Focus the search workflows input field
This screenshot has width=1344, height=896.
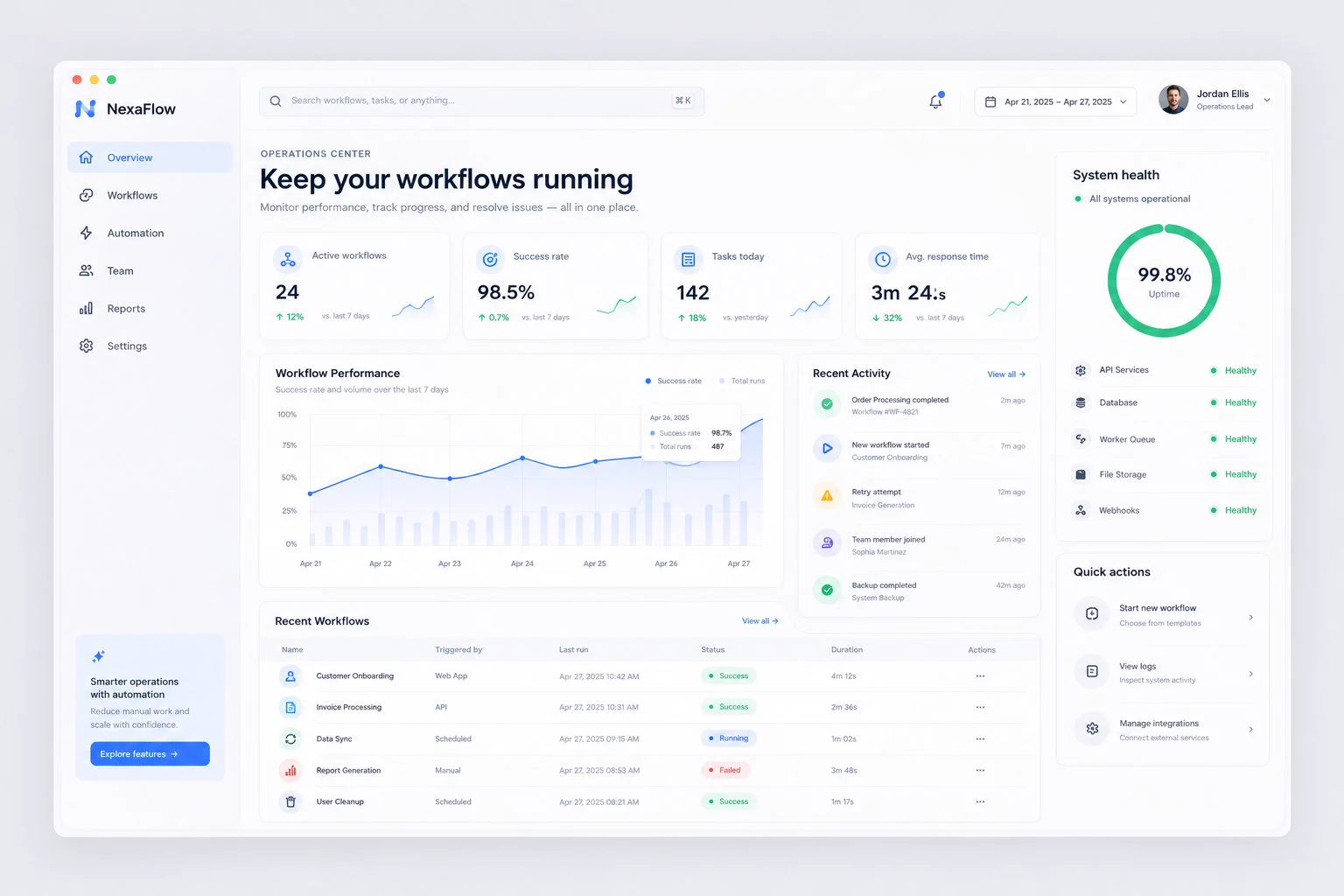481,101
